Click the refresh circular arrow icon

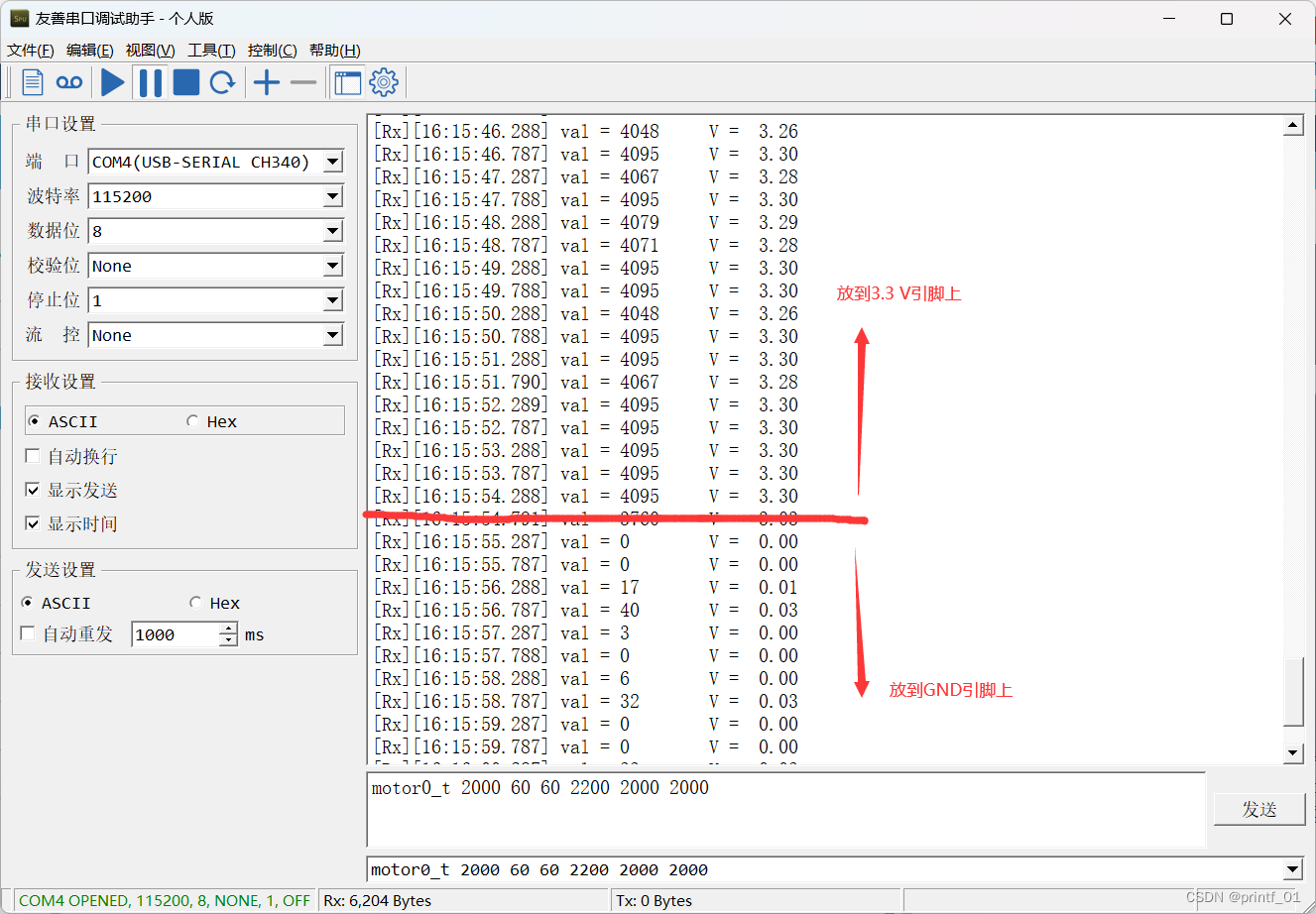(223, 83)
